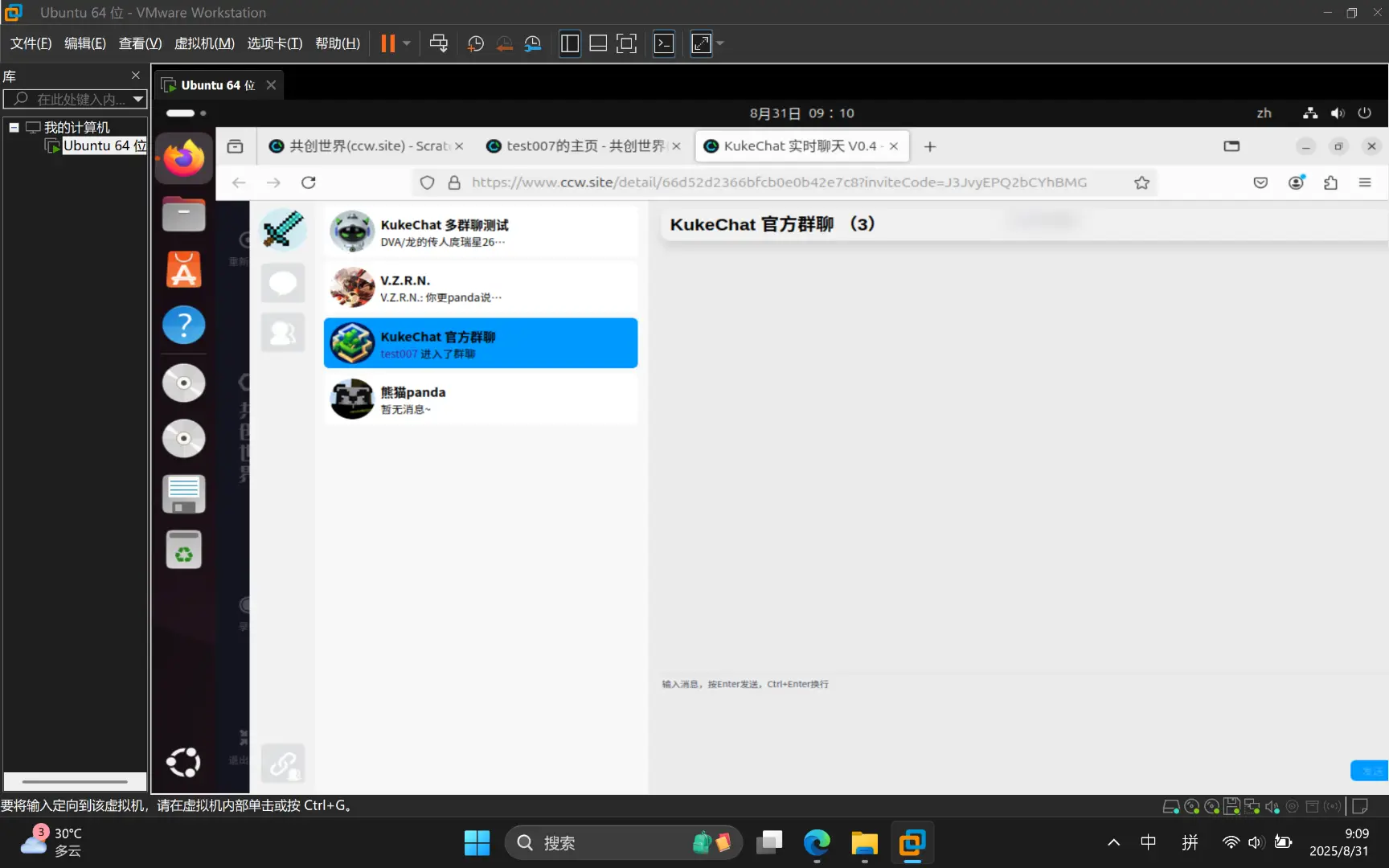The image size is (1389, 868).
Task: Launch Firefox from the Ubuntu dock
Action: 184,158
